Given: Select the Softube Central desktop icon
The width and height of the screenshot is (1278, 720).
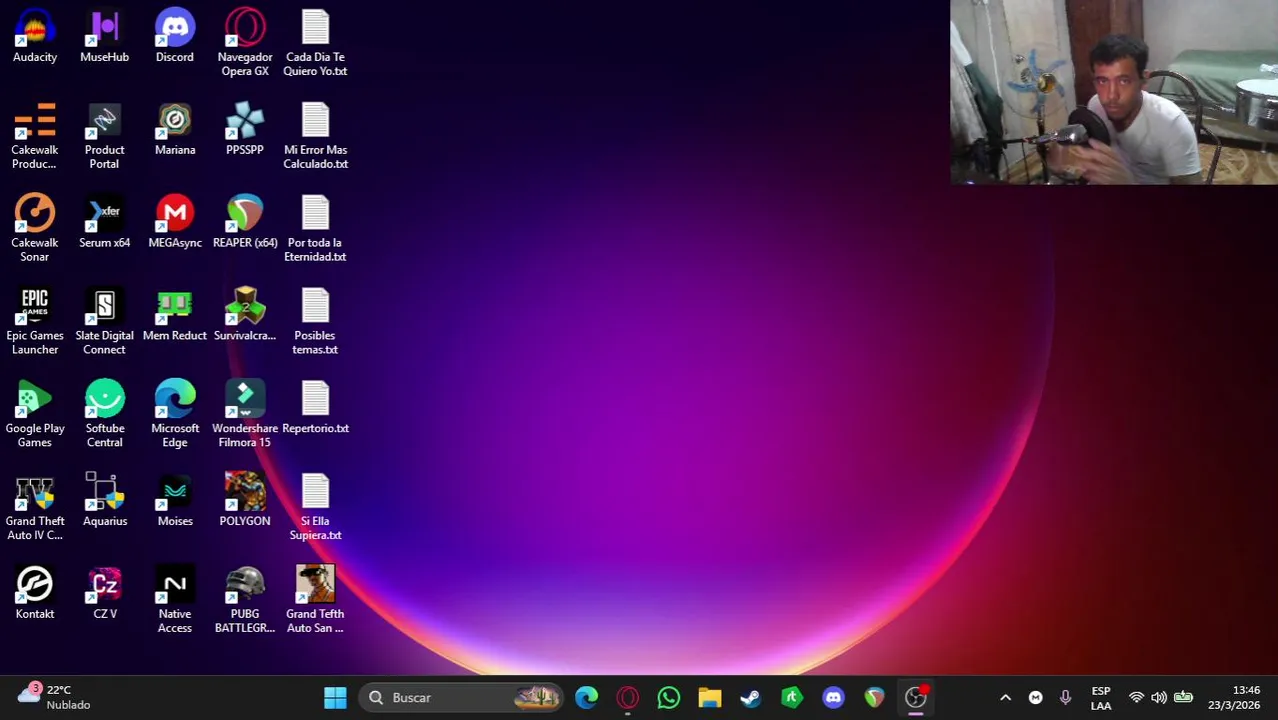Looking at the screenshot, I should [x=105, y=415].
